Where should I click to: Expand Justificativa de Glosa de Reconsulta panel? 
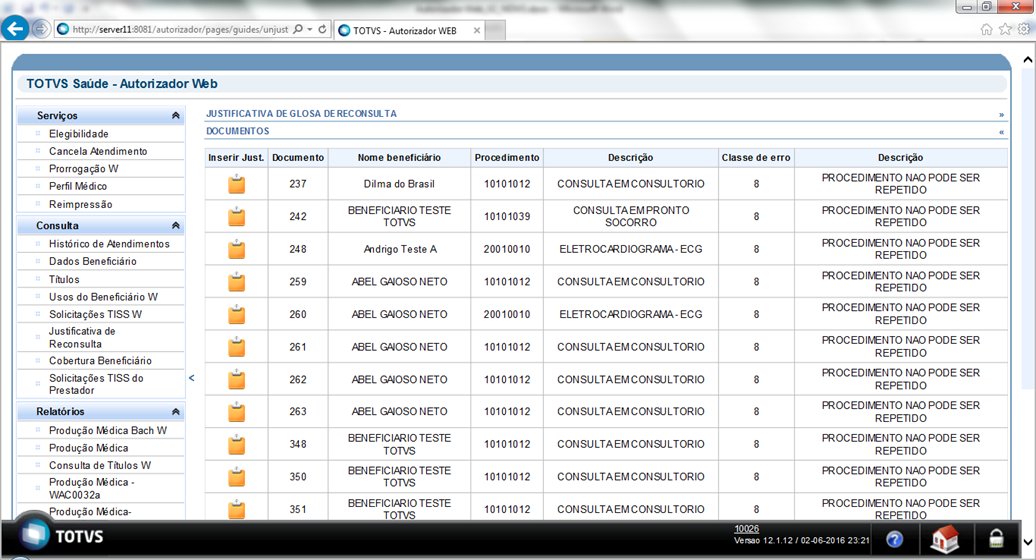1002,115
